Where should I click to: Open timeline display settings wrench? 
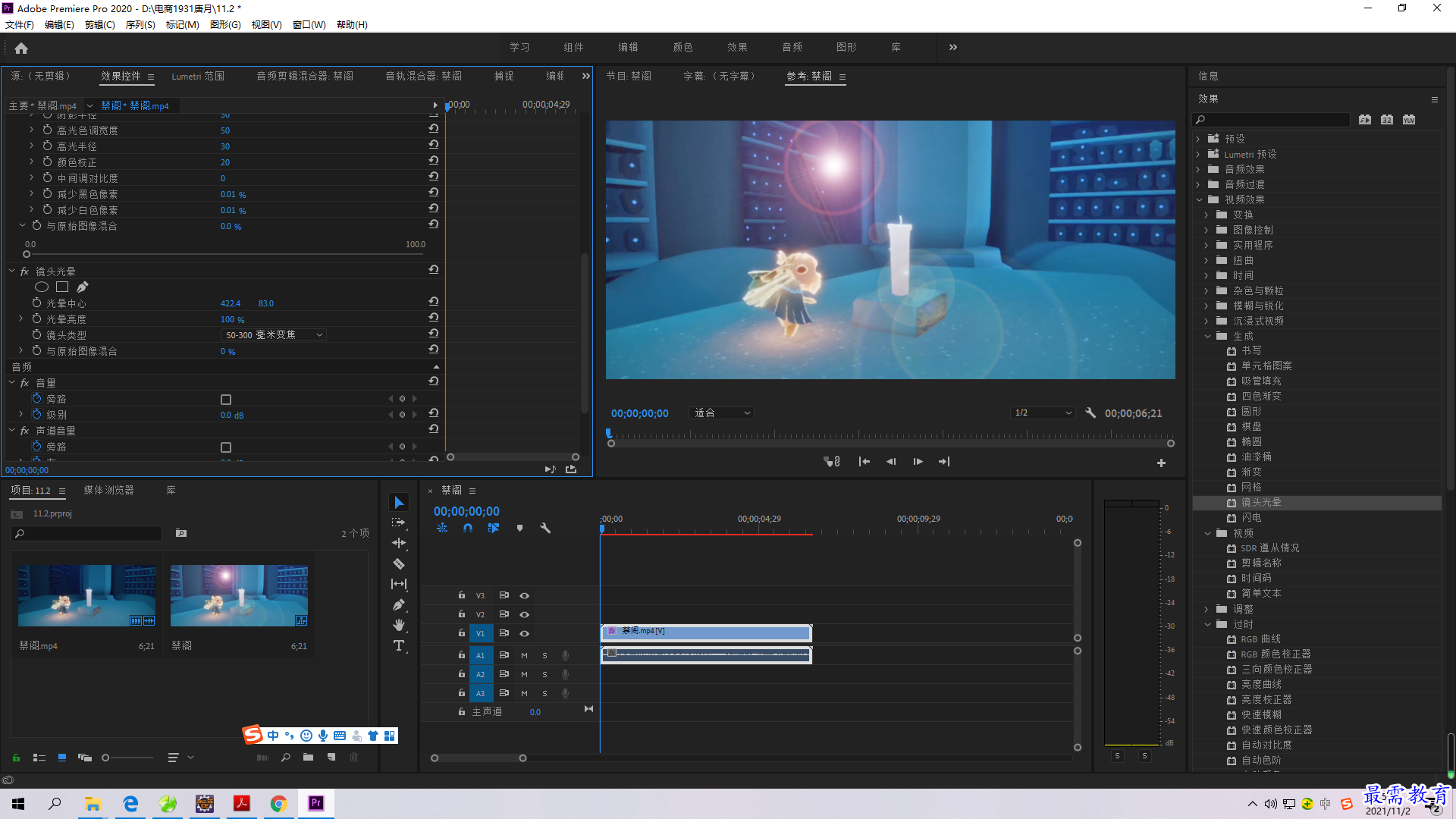(545, 529)
